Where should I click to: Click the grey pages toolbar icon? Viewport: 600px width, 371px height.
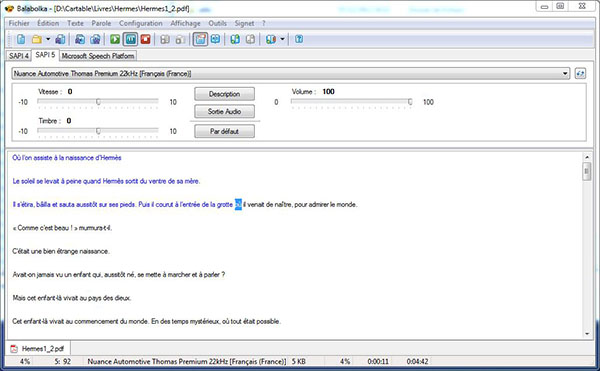(250, 39)
